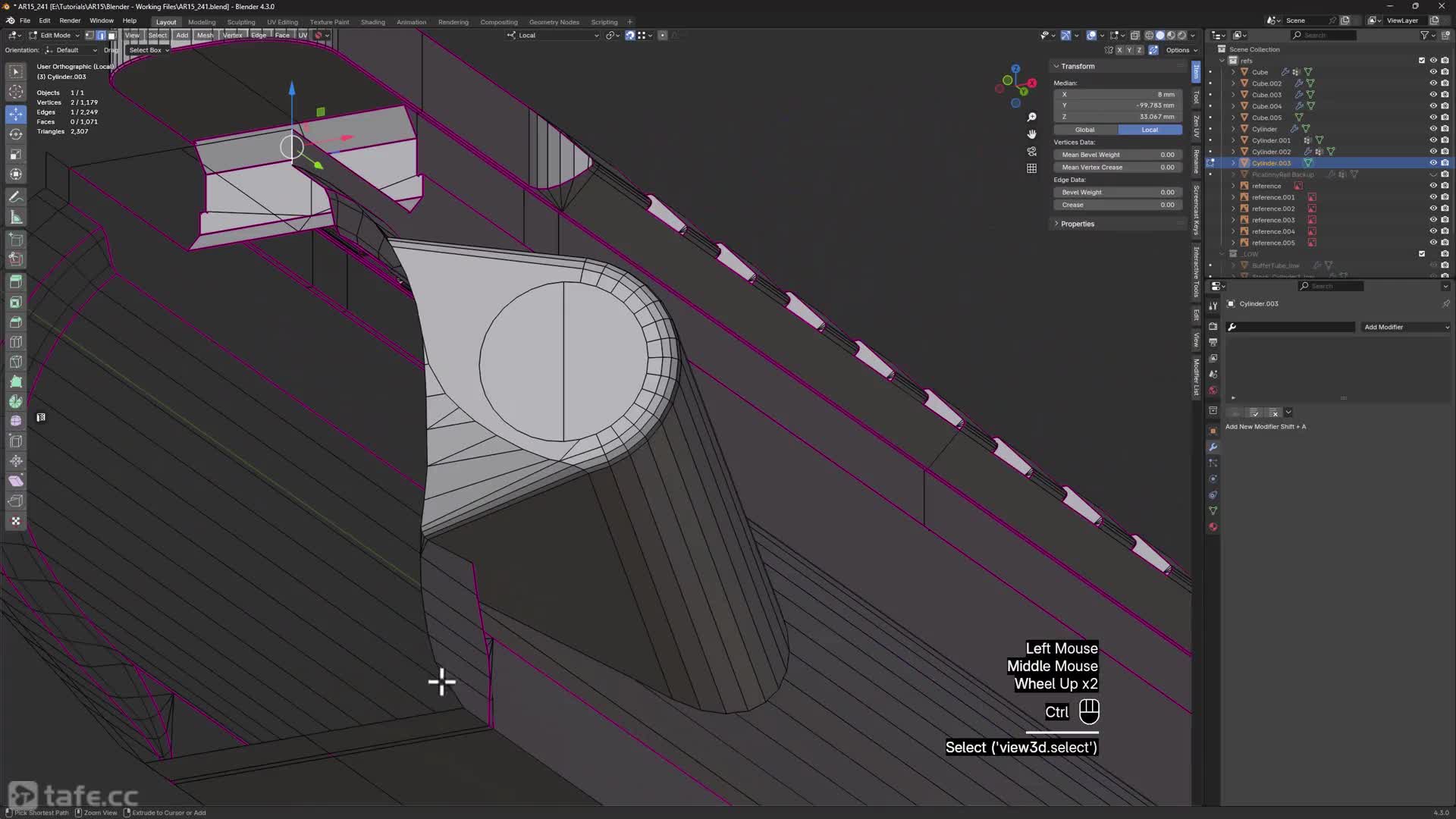The width and height of the screenshot is (1456, 819).
Task: Click the Global median button
Action: [1085, 130]
